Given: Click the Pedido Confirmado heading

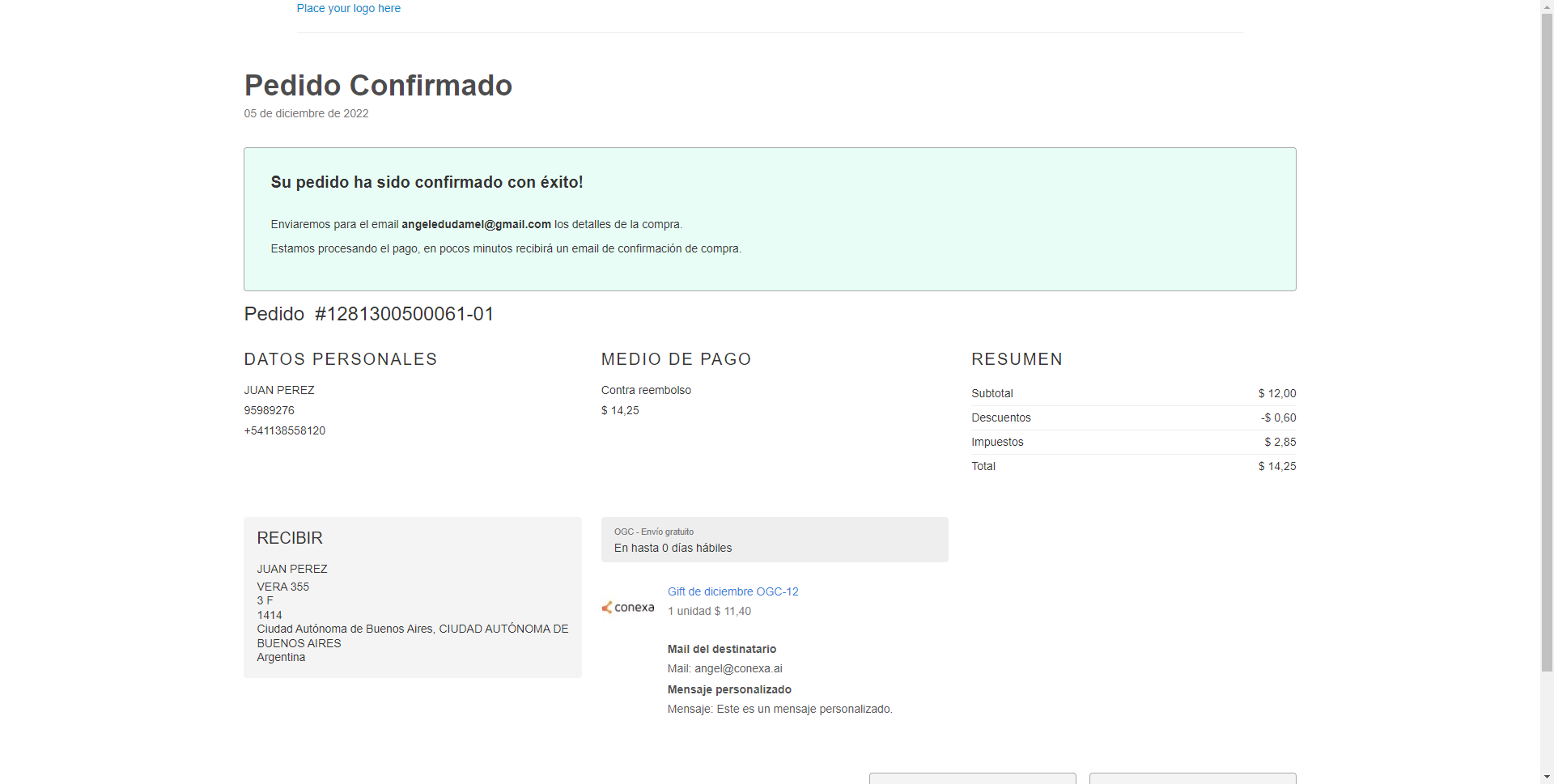Looking at the screenshot, I should coord(378,86).
